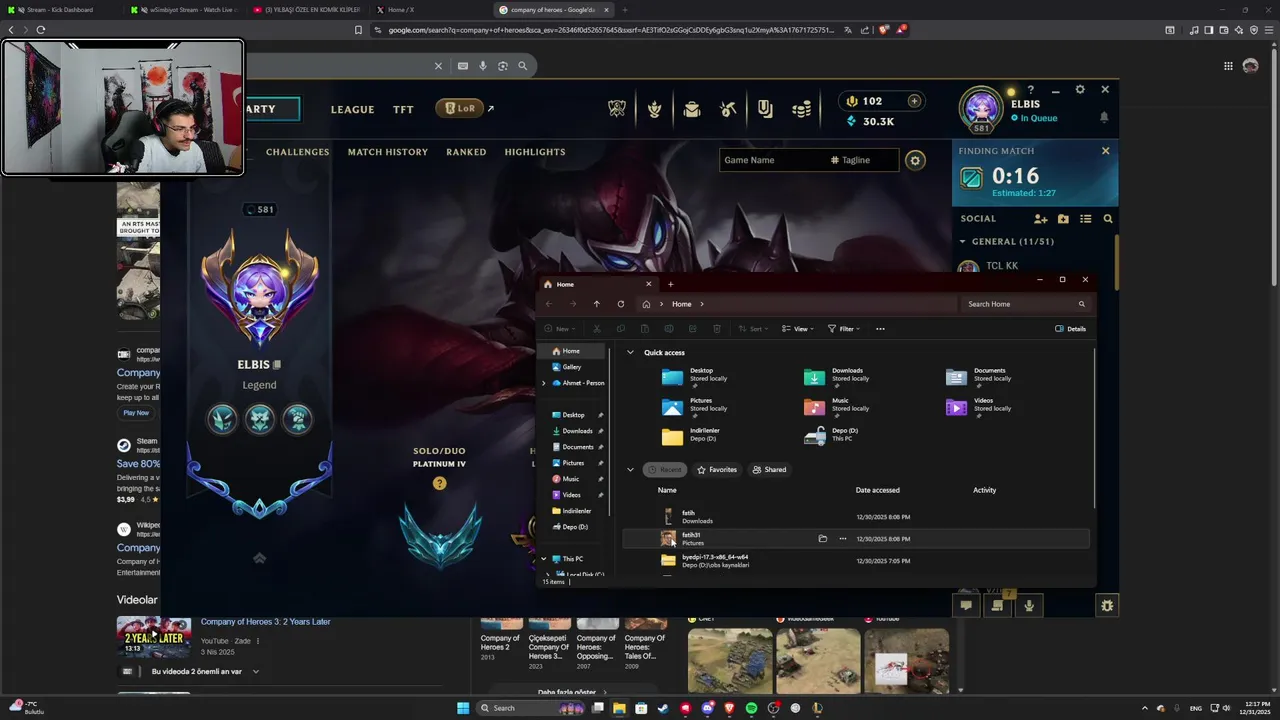This screenshot has width=1280, height=720.
Task: Collapse the Recent files section chevron
Action: 630,470
